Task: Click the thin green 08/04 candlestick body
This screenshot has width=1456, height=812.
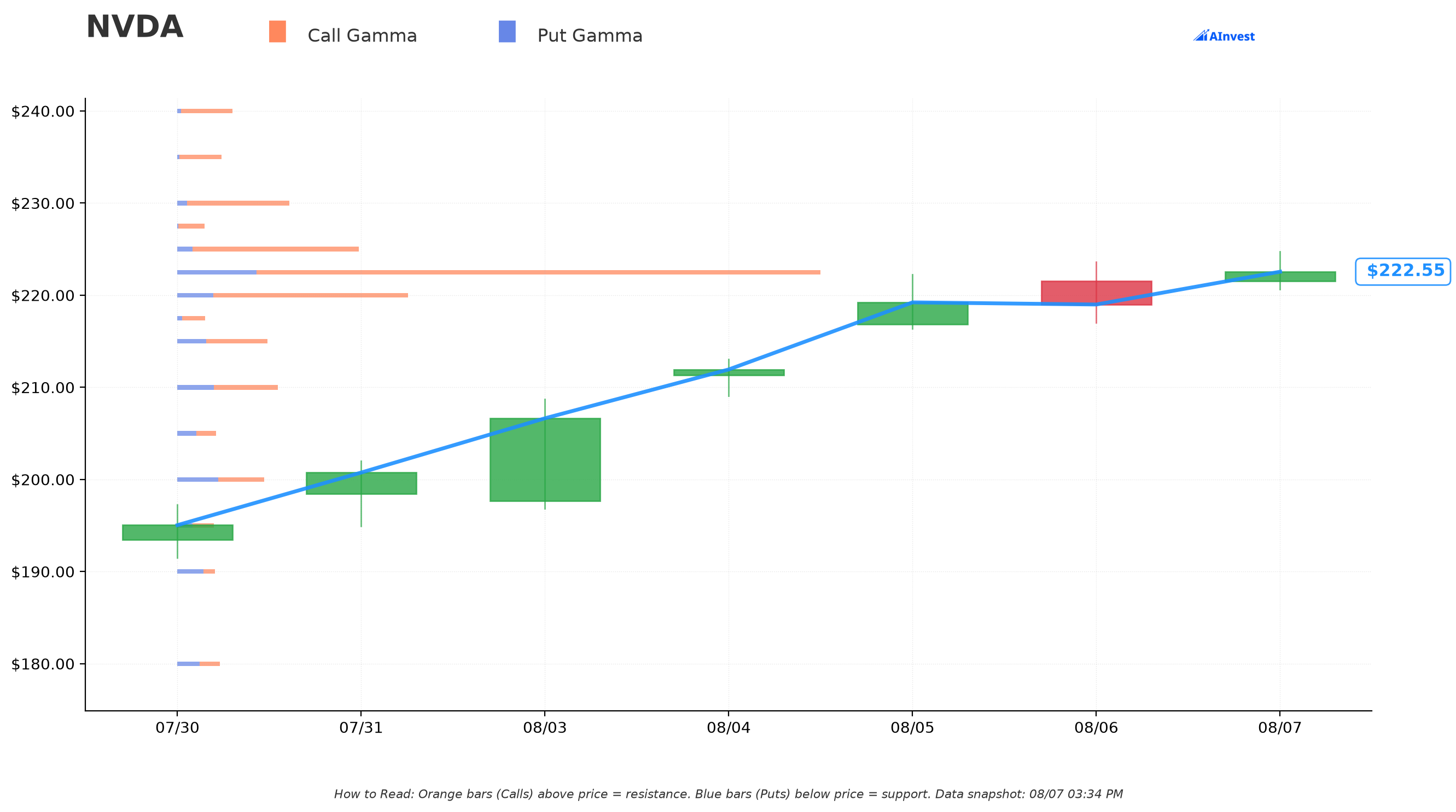Action: pos(729,372)
